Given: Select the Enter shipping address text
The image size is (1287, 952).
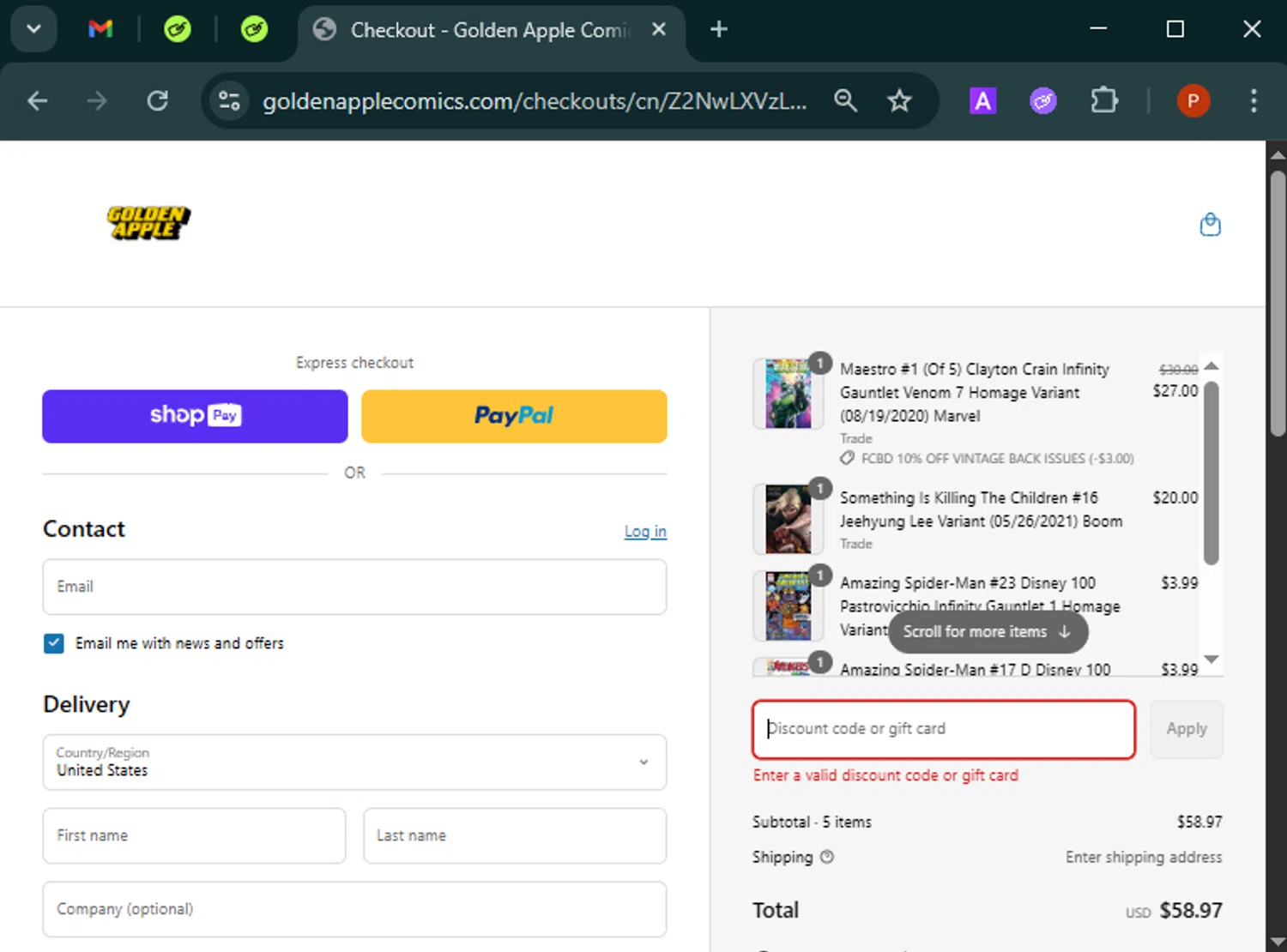Looking at the screenshot, I should (x=1144, y=857).
